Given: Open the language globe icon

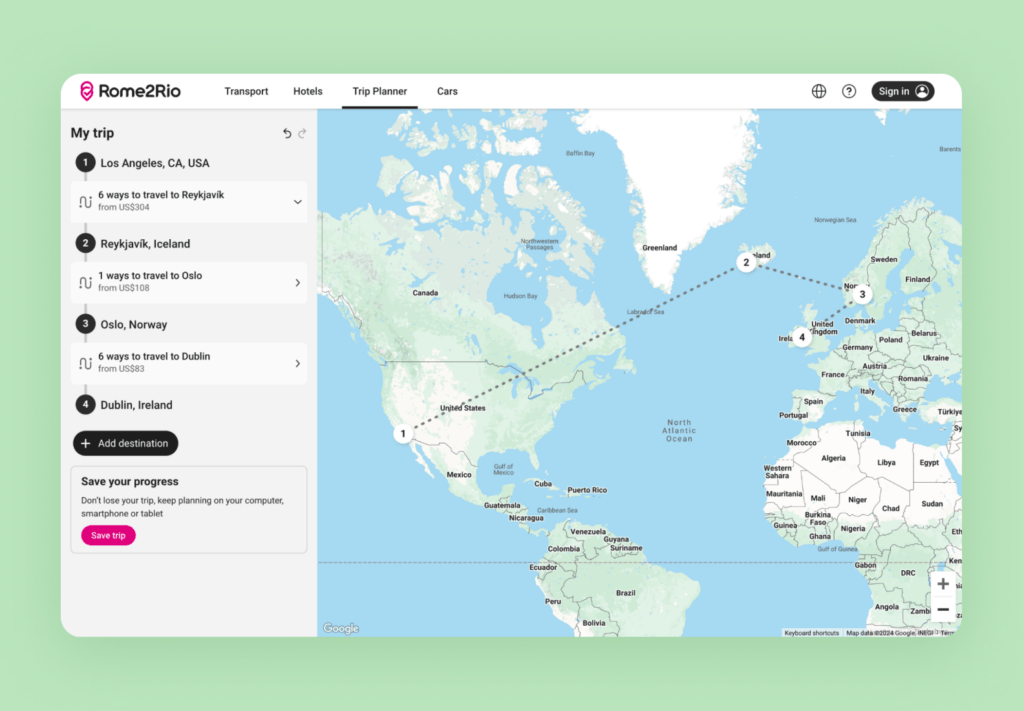Looking at the screenshot, I should [819, 91].
